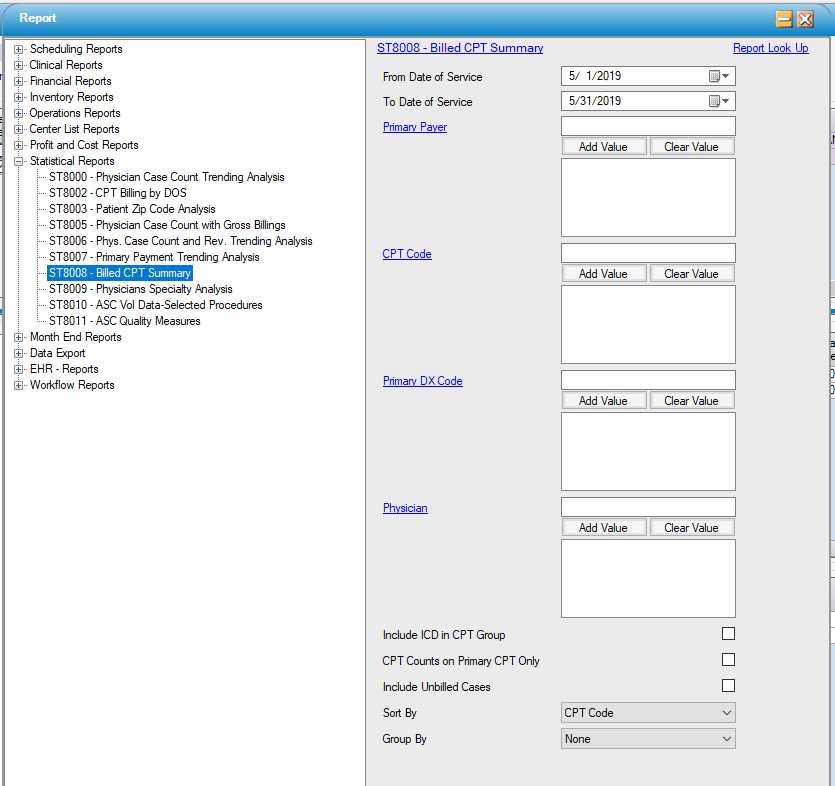Minimize the Report window
835x786 pixels.
click(x=784, y=19)
